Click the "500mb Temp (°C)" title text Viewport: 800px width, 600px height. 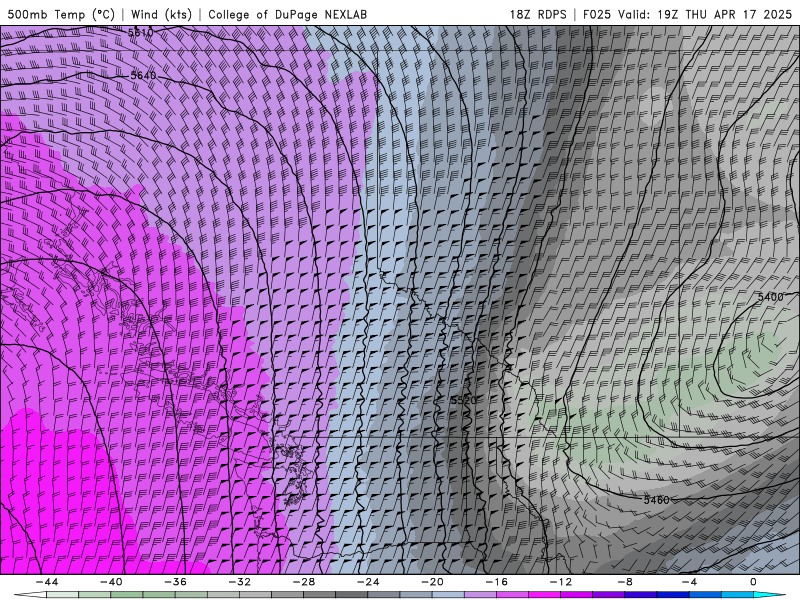coord(61,14)
